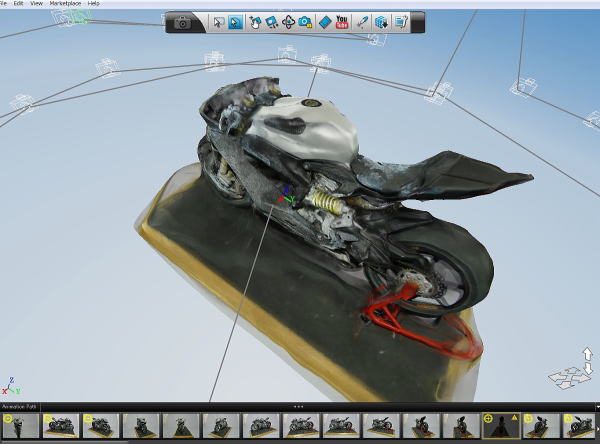Click the panel with pencil toolbar icon
The height and width of the screenshot is (444, 600).
(401, 22)
